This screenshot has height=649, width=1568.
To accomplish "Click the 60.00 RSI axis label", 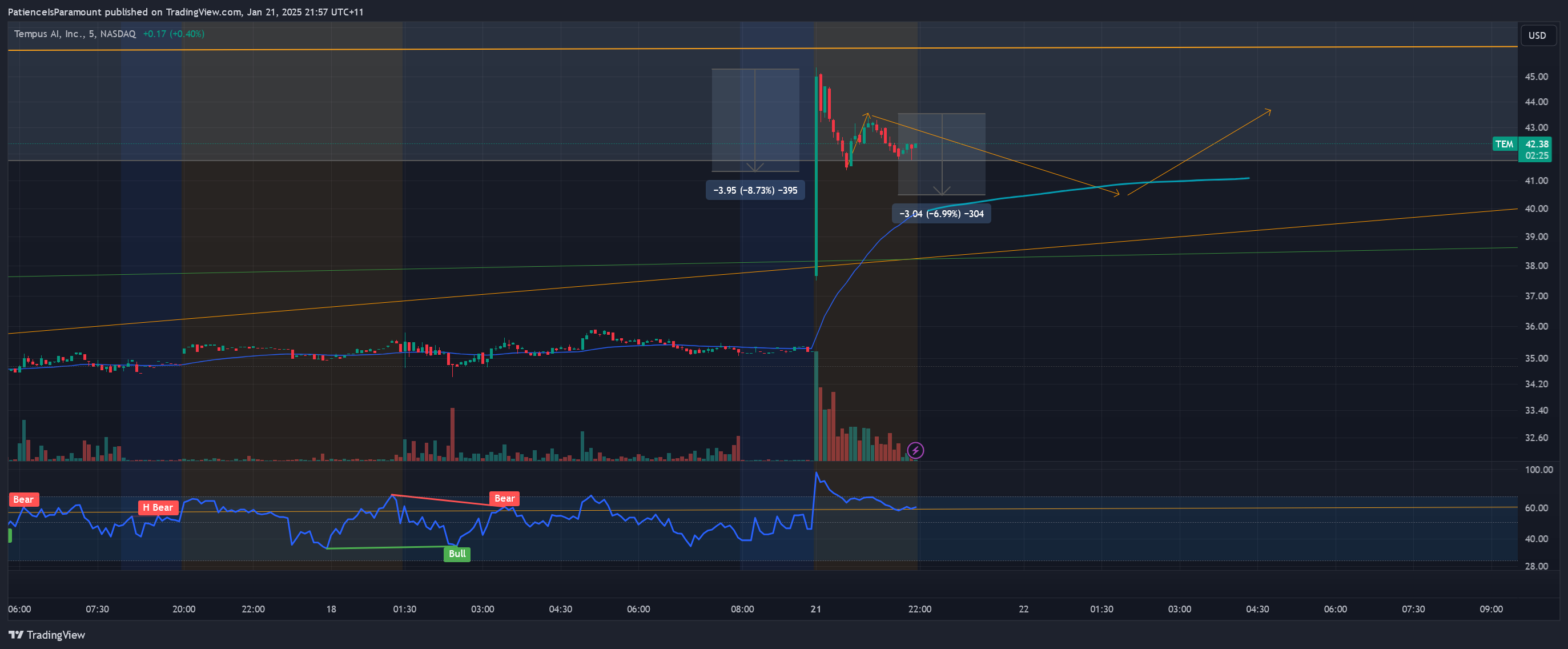I will pyautogui.click(x=1536, y=508).
